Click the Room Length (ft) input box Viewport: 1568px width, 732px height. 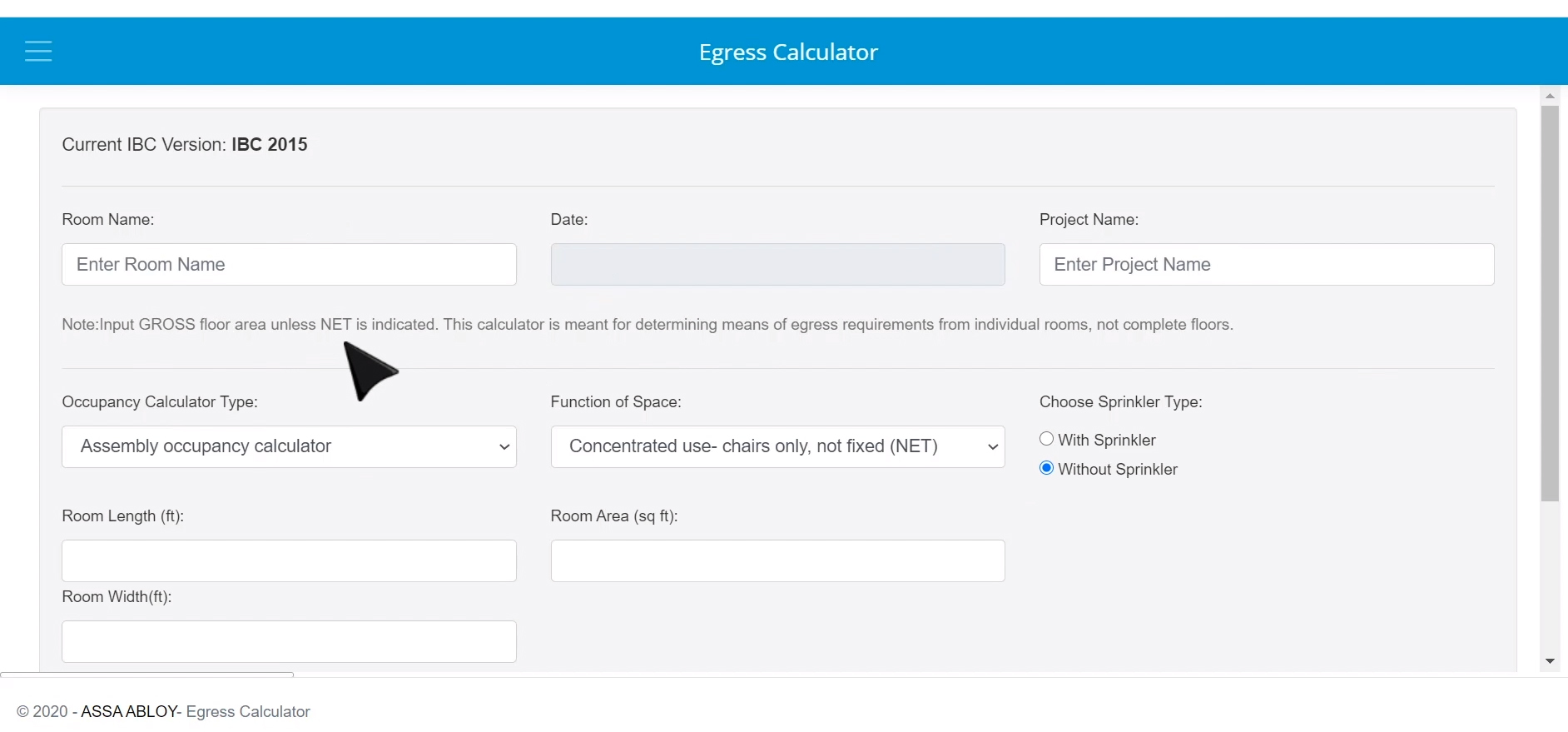tap(289, 560)
